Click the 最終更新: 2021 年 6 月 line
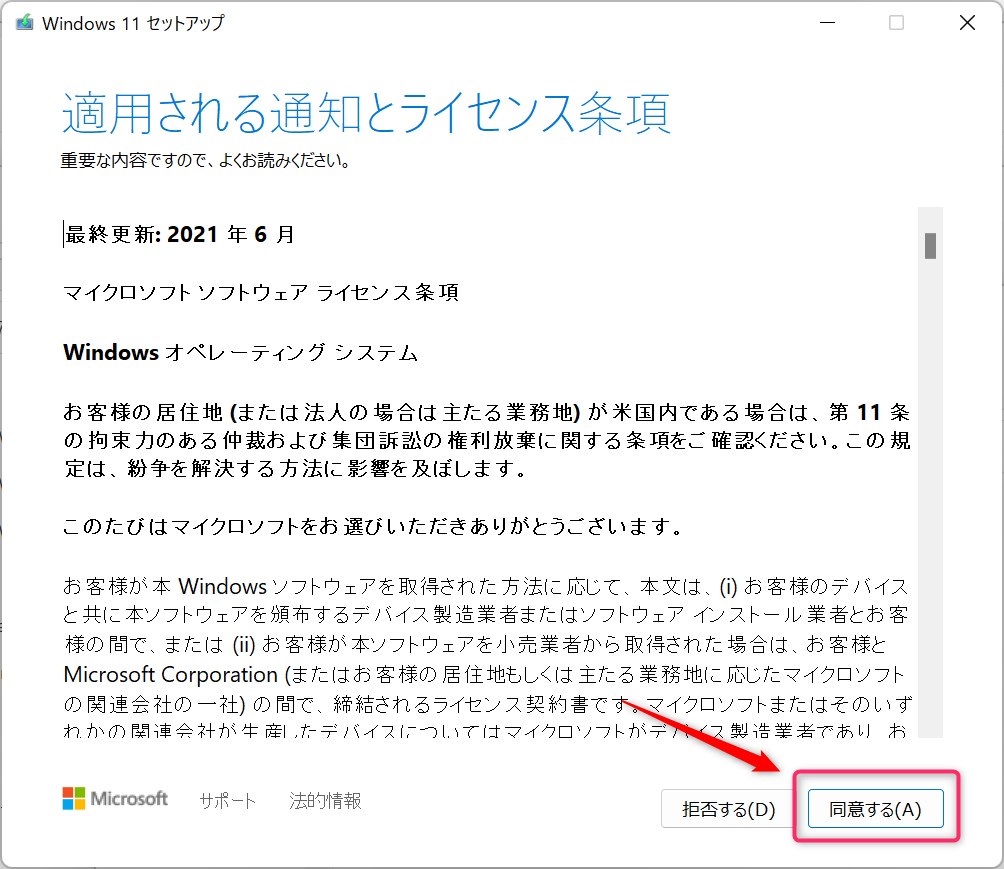Viewport: 1004px width, 869px height. click(179, 234)
